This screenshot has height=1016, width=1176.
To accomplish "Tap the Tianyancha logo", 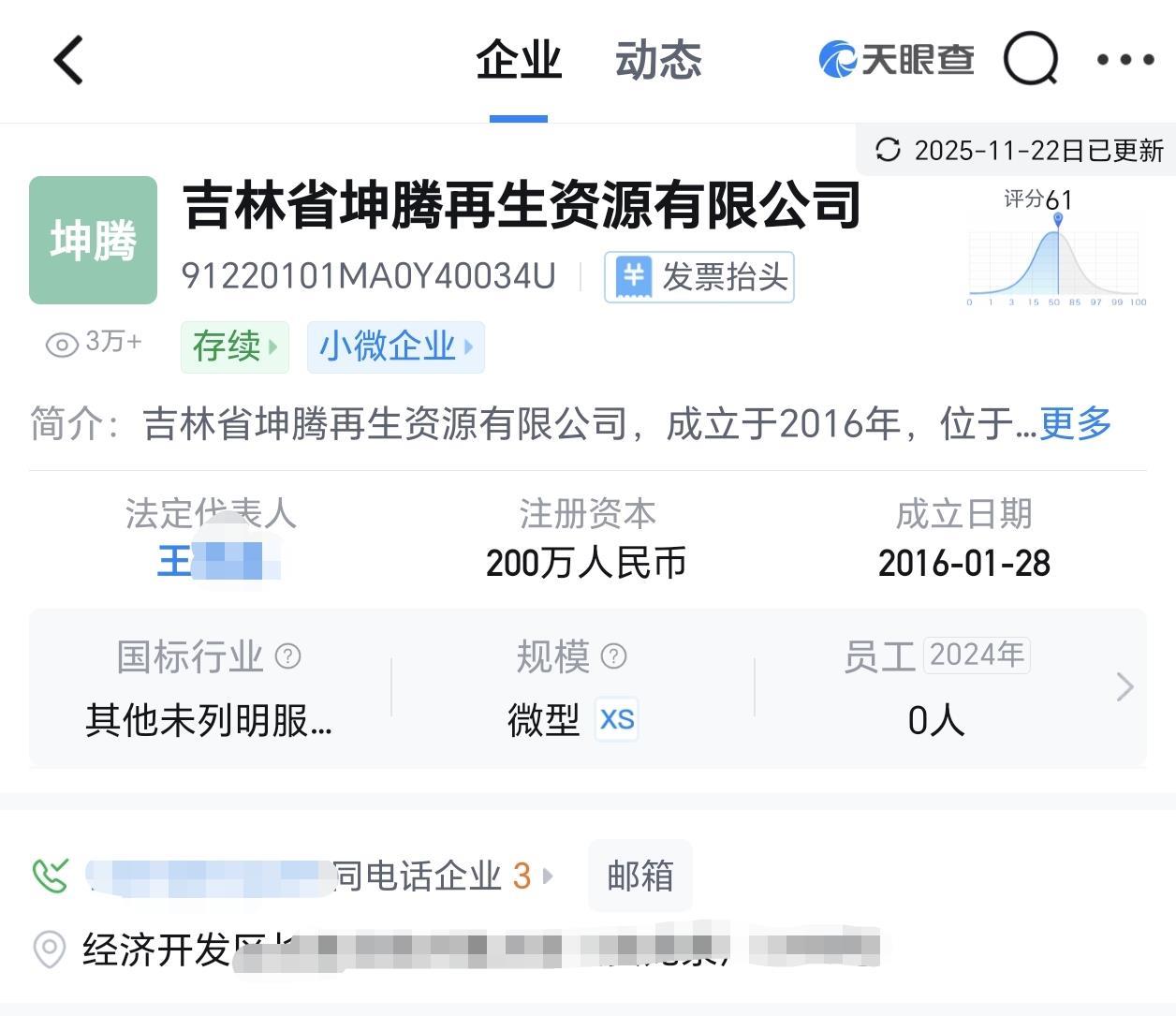I will (896, 60).
